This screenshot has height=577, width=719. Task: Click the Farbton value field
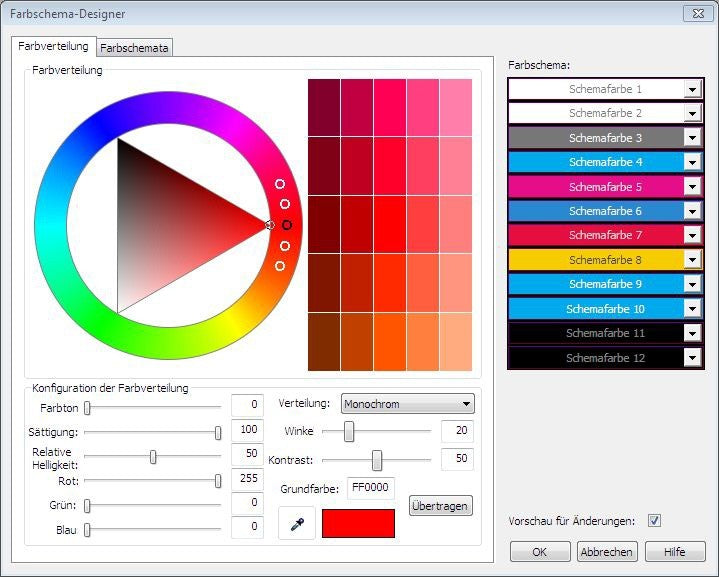coord(247,405)
